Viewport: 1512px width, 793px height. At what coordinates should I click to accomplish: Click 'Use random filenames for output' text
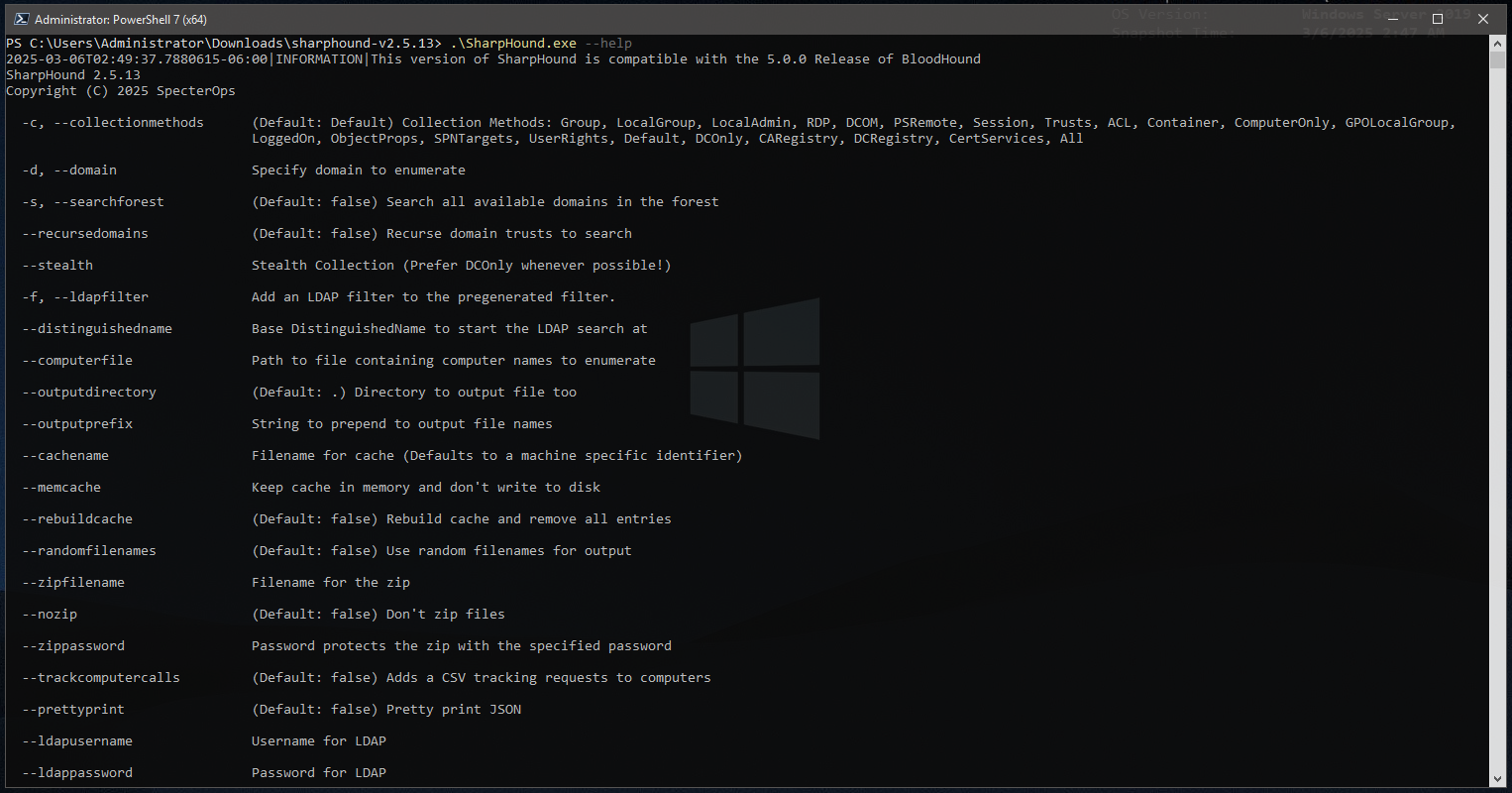[509, 551]
